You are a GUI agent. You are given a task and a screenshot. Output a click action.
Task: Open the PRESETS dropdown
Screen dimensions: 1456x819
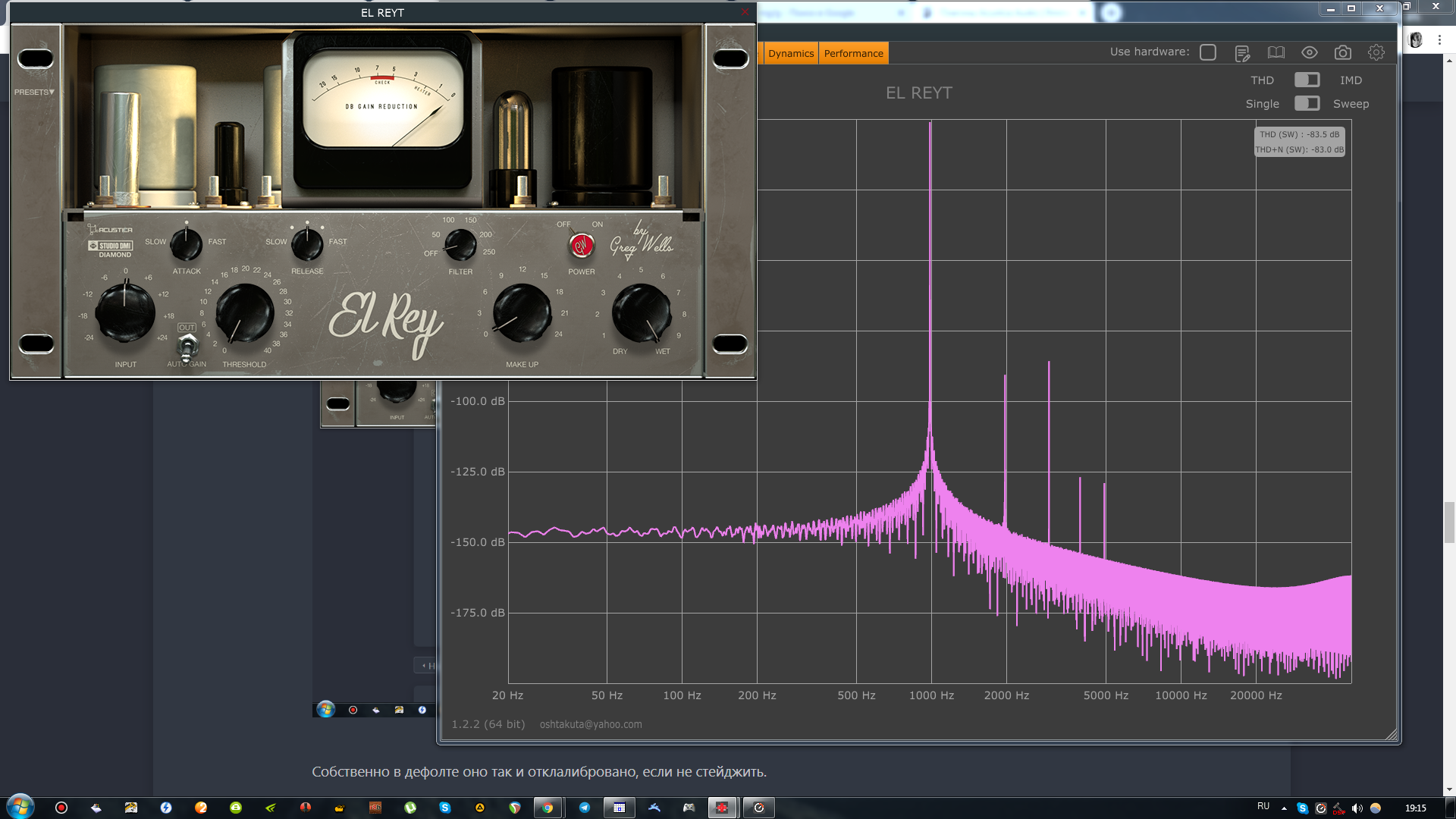pyautogui.click(x=34, y=92)
